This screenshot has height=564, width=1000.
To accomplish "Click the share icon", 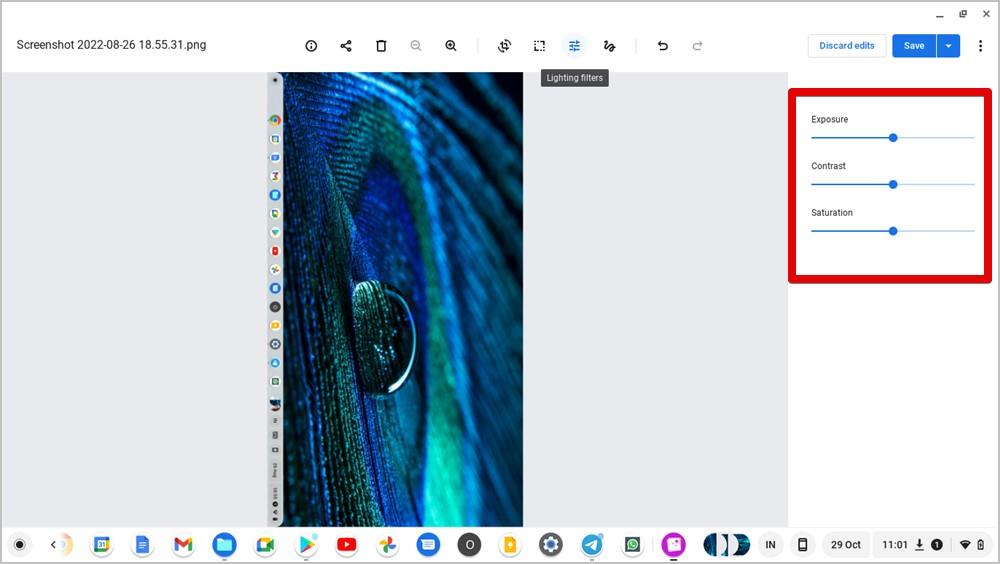I will click(x=346, y=46).
